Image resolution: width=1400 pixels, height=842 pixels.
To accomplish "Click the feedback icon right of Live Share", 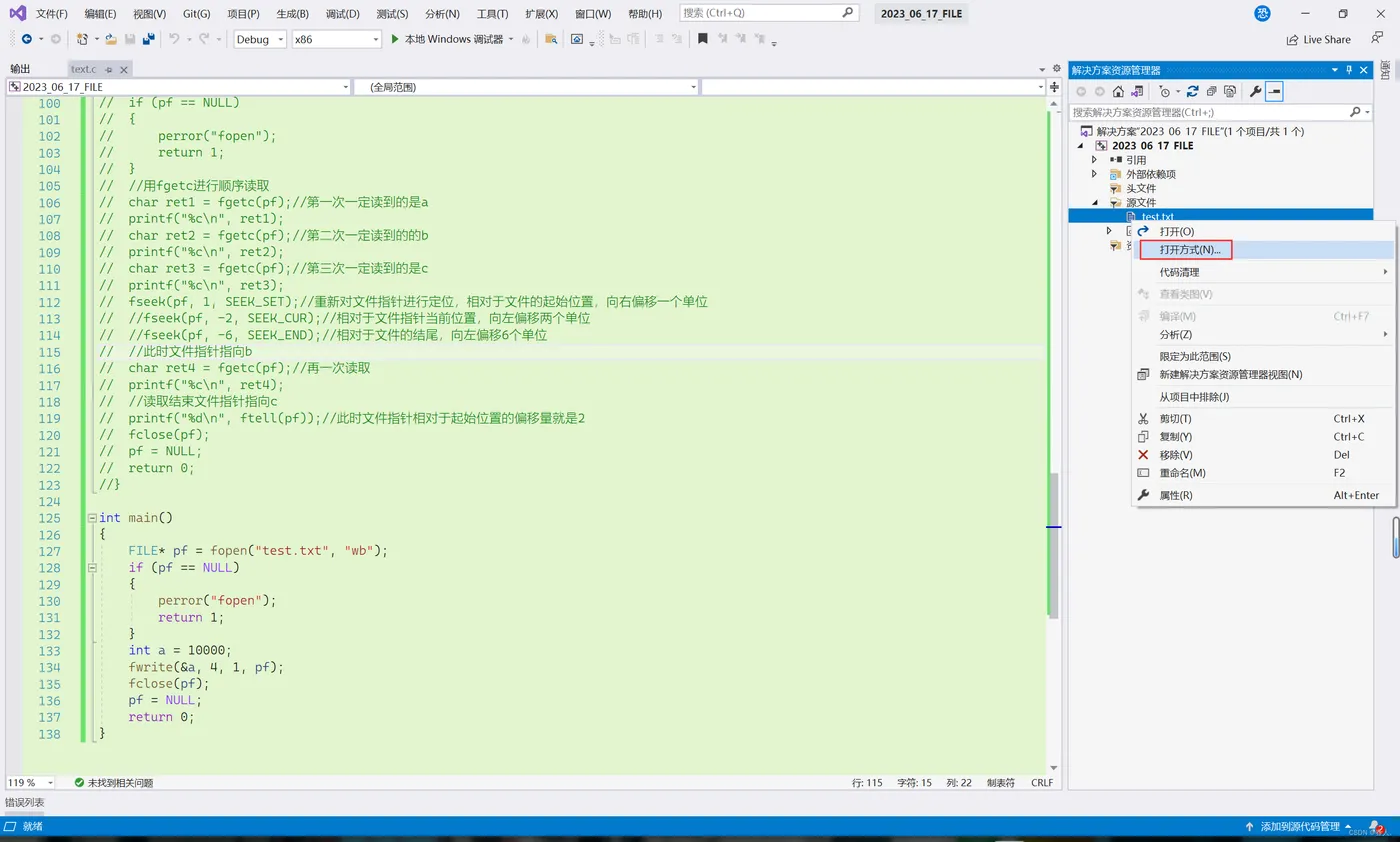I will 1377,39.
